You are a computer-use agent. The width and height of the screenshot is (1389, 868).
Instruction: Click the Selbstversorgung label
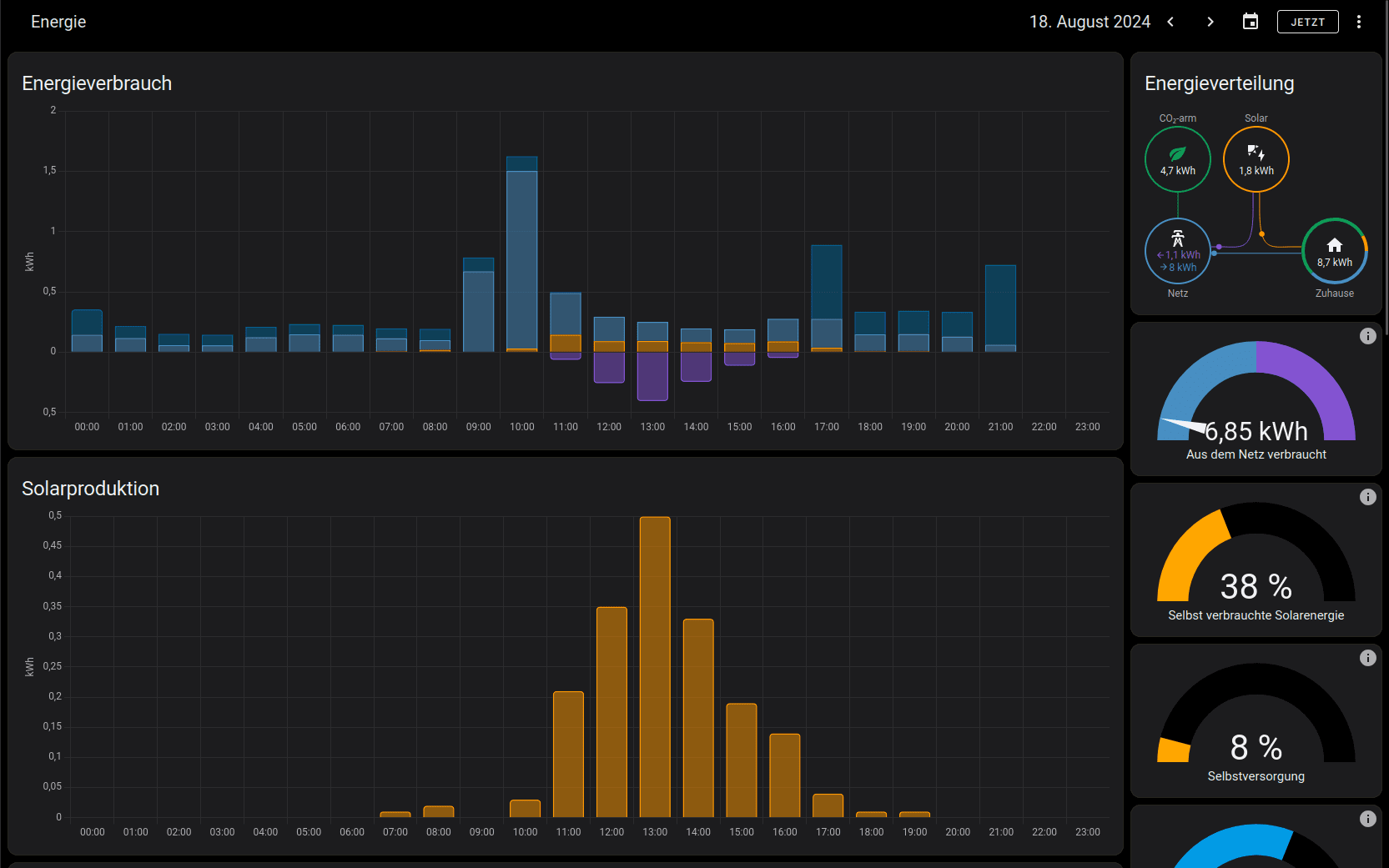[x=1256, y=776]
